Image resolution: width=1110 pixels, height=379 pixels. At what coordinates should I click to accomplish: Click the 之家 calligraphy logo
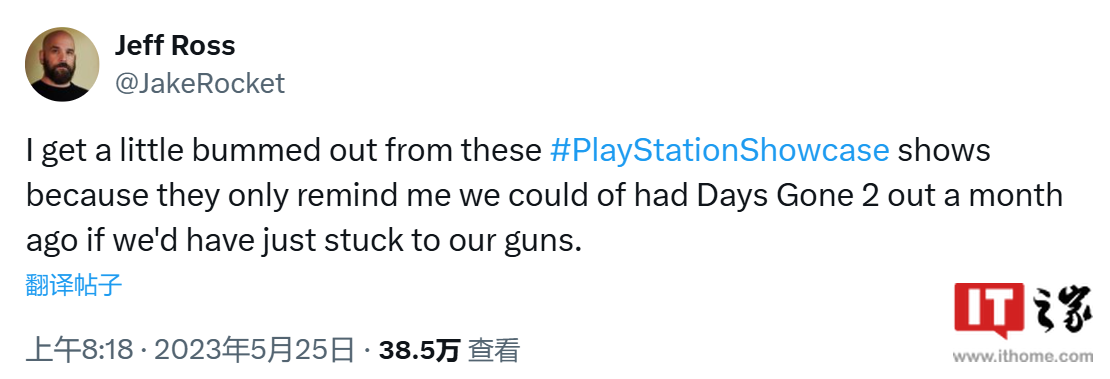[x=1060, y=311]
